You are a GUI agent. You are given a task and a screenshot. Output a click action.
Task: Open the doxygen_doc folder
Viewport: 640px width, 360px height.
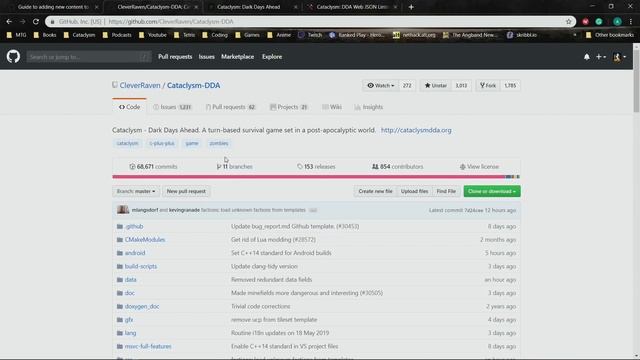(142, 306)
